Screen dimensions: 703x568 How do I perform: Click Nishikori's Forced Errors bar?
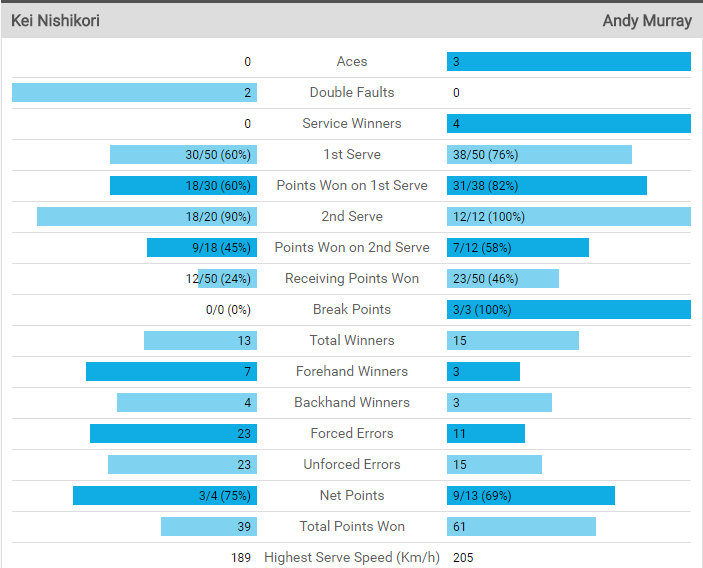[x=173, y=434]
